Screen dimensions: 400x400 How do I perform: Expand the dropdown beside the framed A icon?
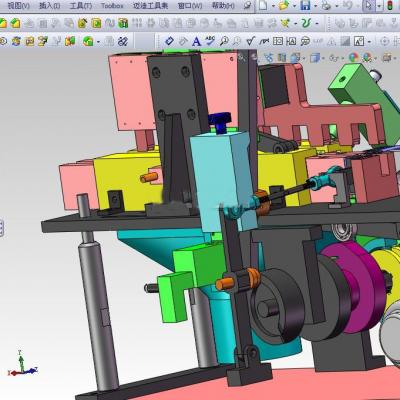tap(369, 42)
